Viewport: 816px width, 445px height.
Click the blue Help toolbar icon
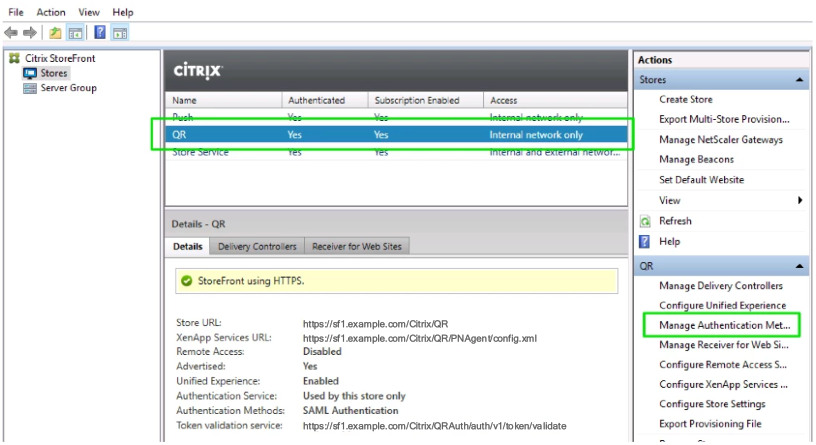[x=100, y=32]
